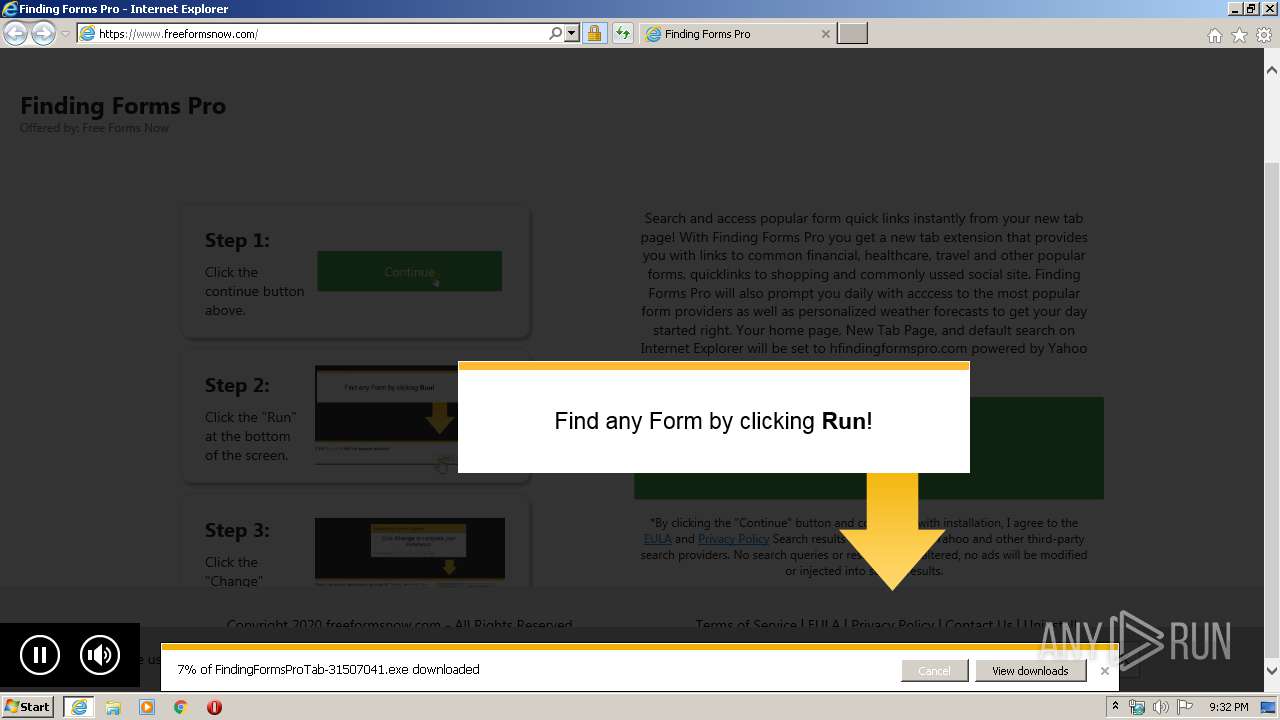The width and height of the screenshot is (1280, 720).
Task: Open the recent pages dropdown arrow
Action: 65,34
